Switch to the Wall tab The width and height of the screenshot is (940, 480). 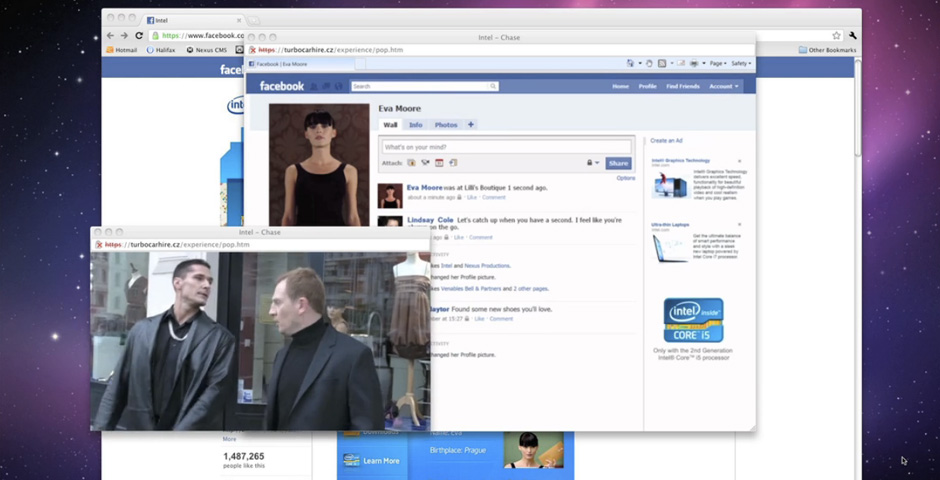pyautogui.click(x=390, y=125)
